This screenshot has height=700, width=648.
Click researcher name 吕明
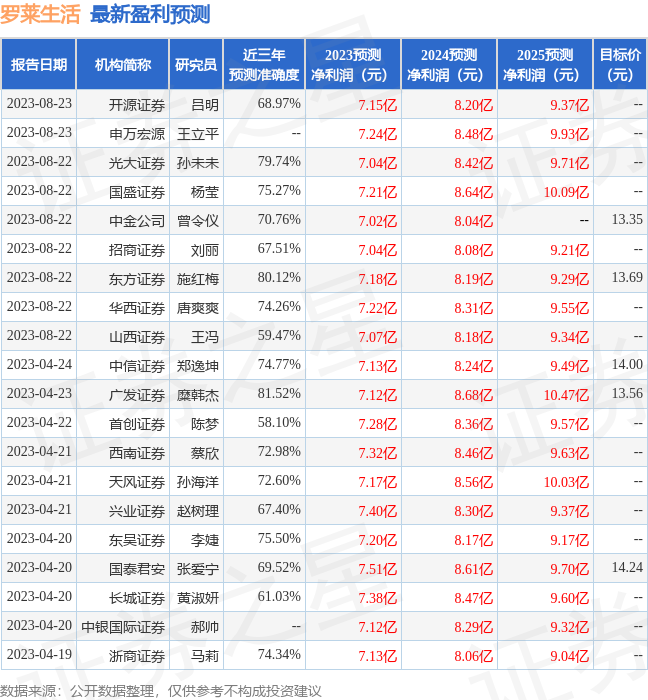205,105
